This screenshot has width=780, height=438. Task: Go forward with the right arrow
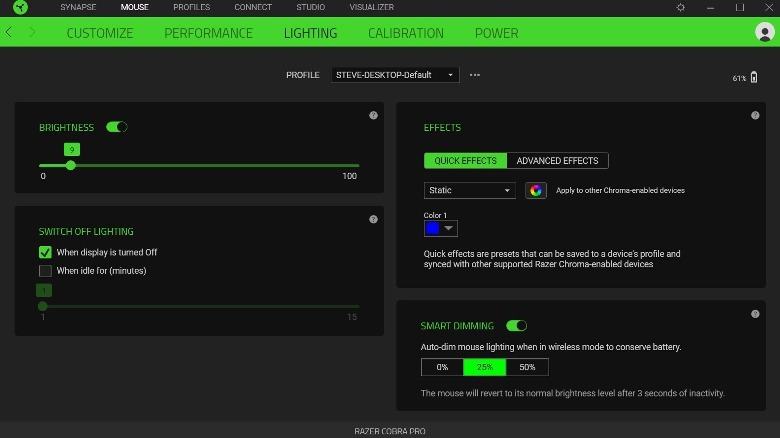[x=32, y=32]
